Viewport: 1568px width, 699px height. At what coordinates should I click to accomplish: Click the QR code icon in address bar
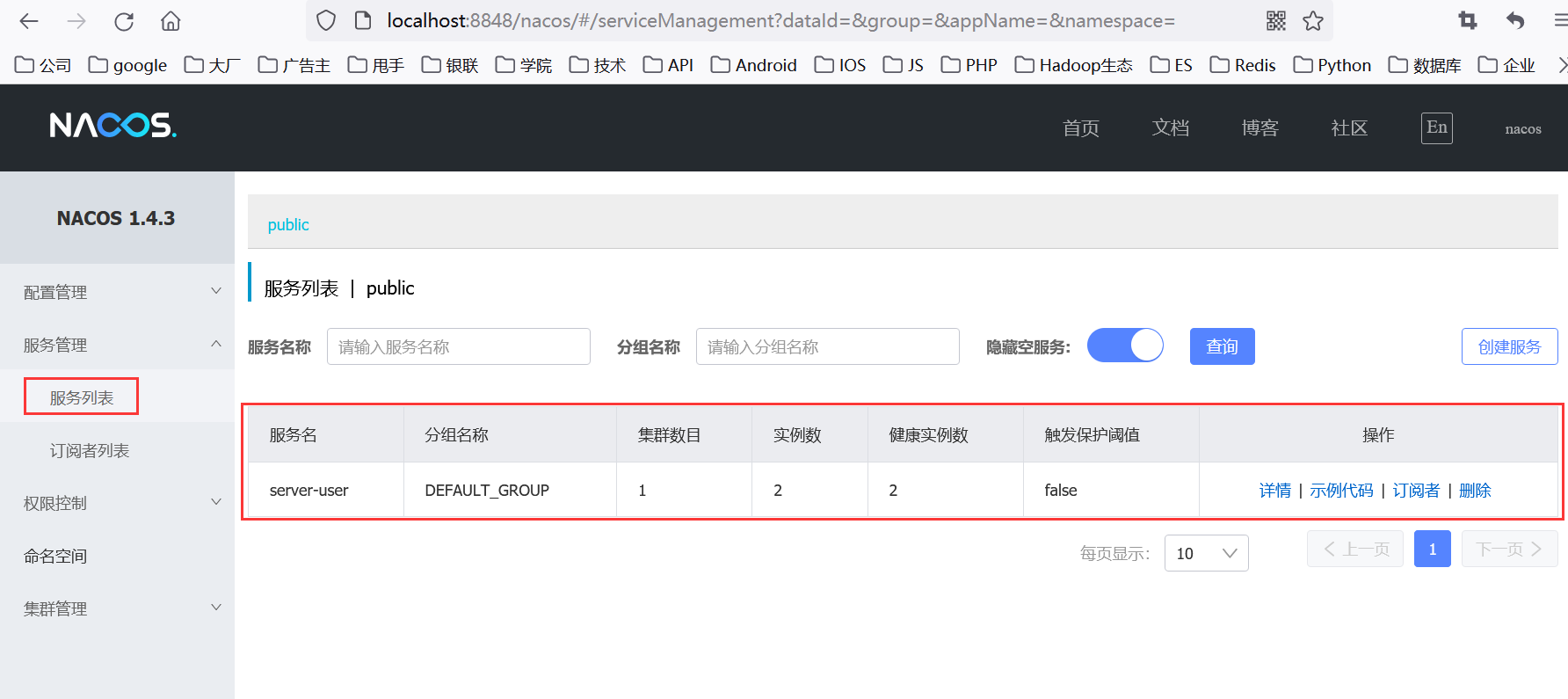click(1275, 21)
